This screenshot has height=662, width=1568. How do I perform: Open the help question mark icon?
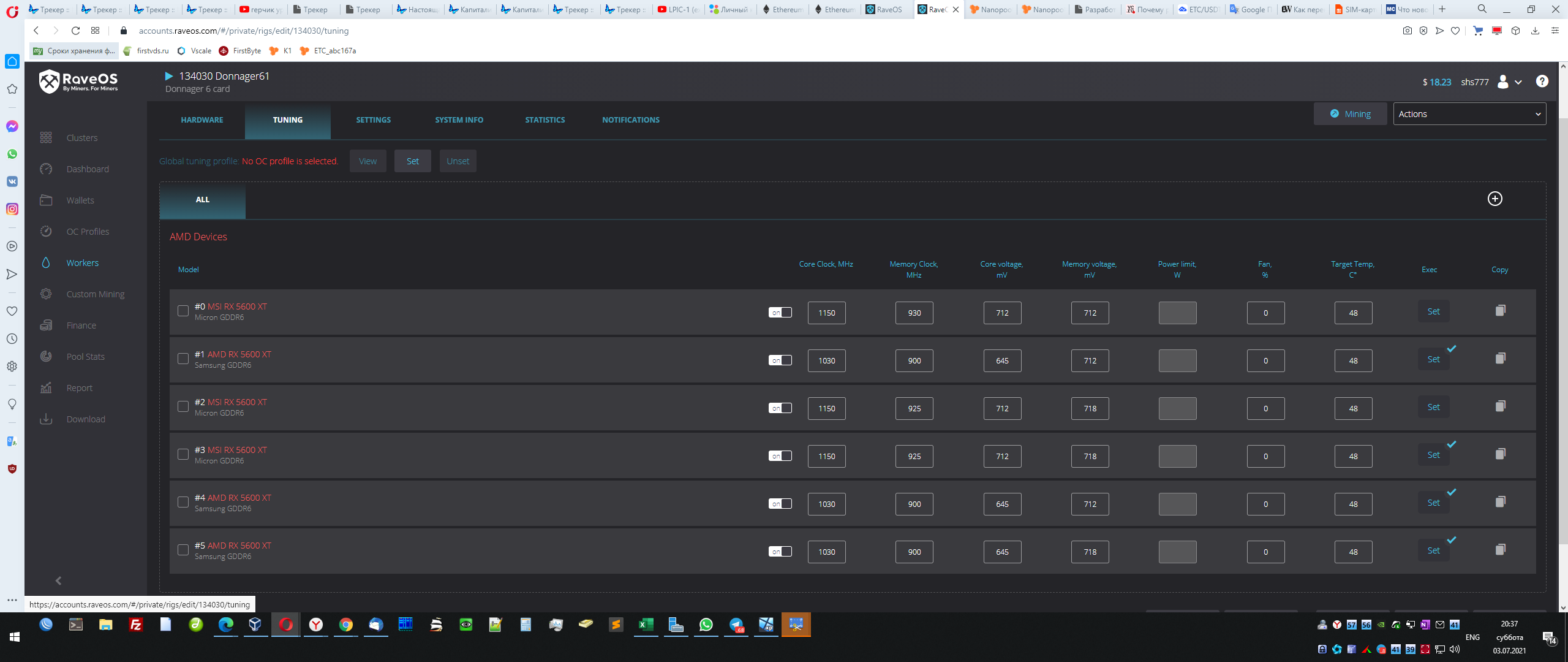[x=1542, y=82]
